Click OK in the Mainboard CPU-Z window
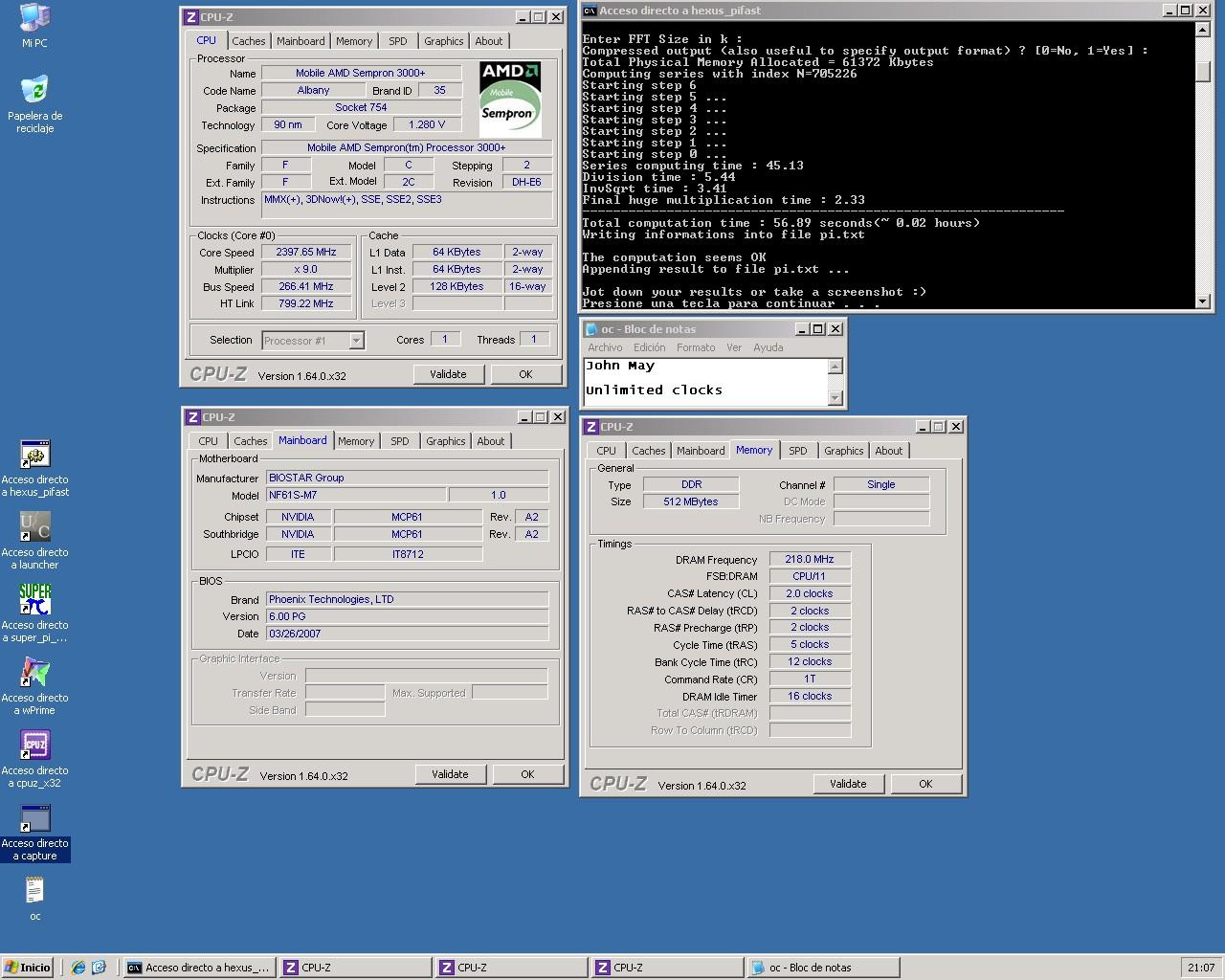 [527, 774]
